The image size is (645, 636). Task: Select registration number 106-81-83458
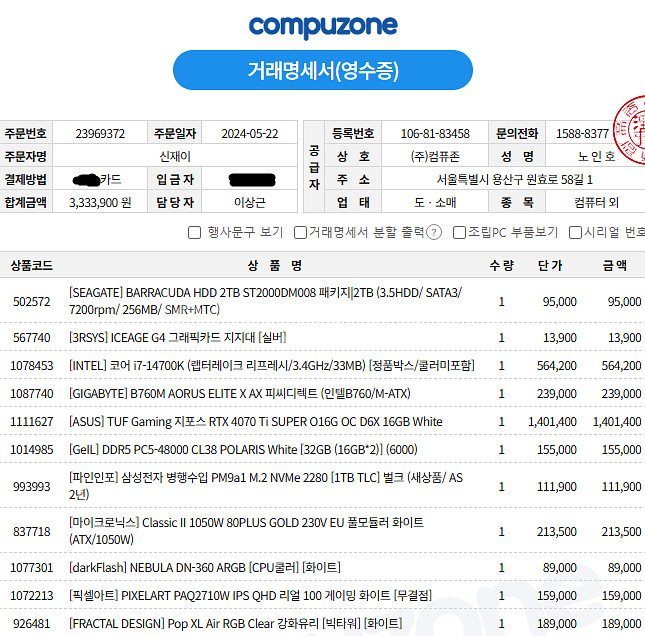(435, 134)
